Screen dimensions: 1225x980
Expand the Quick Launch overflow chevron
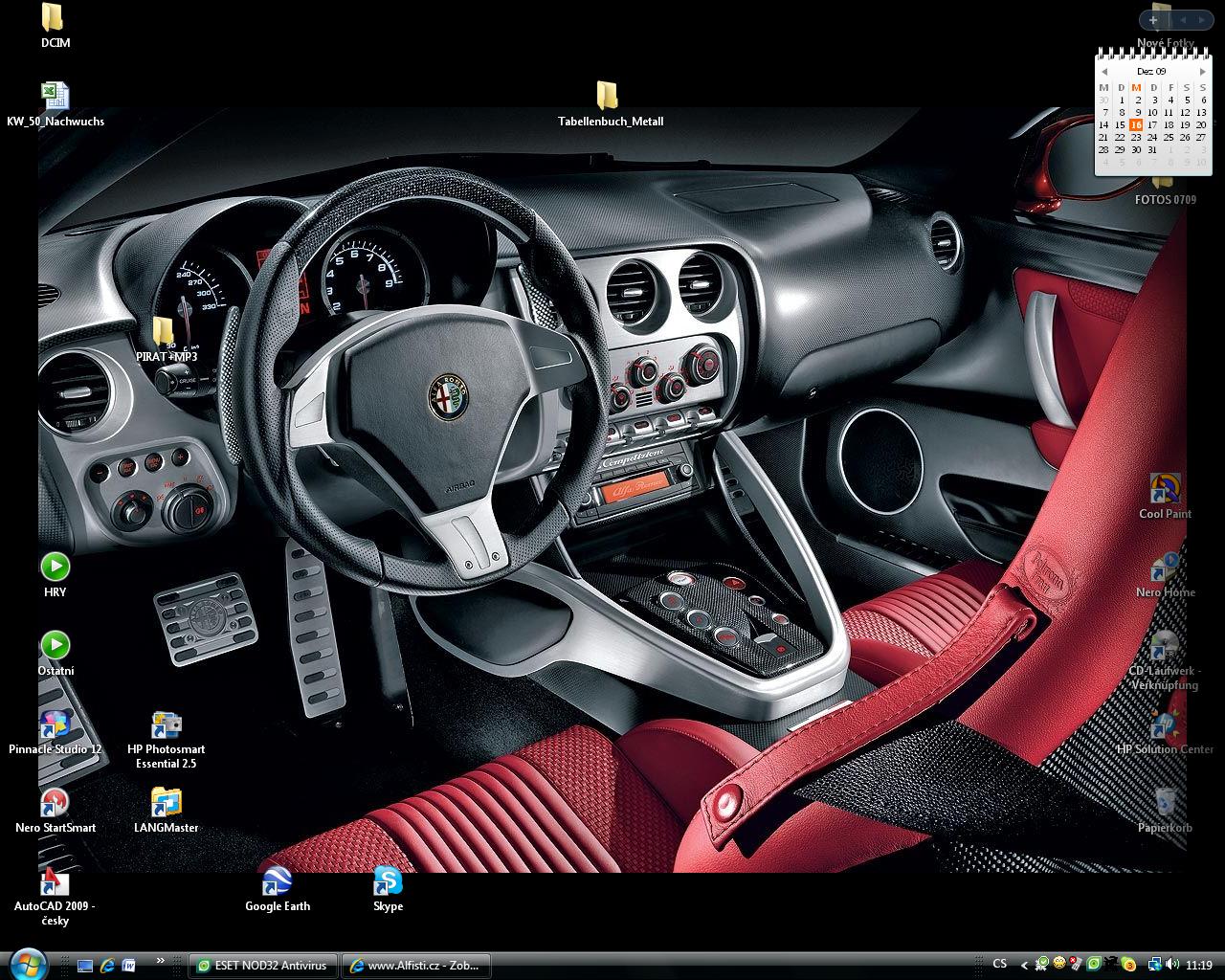coord(160,961)
